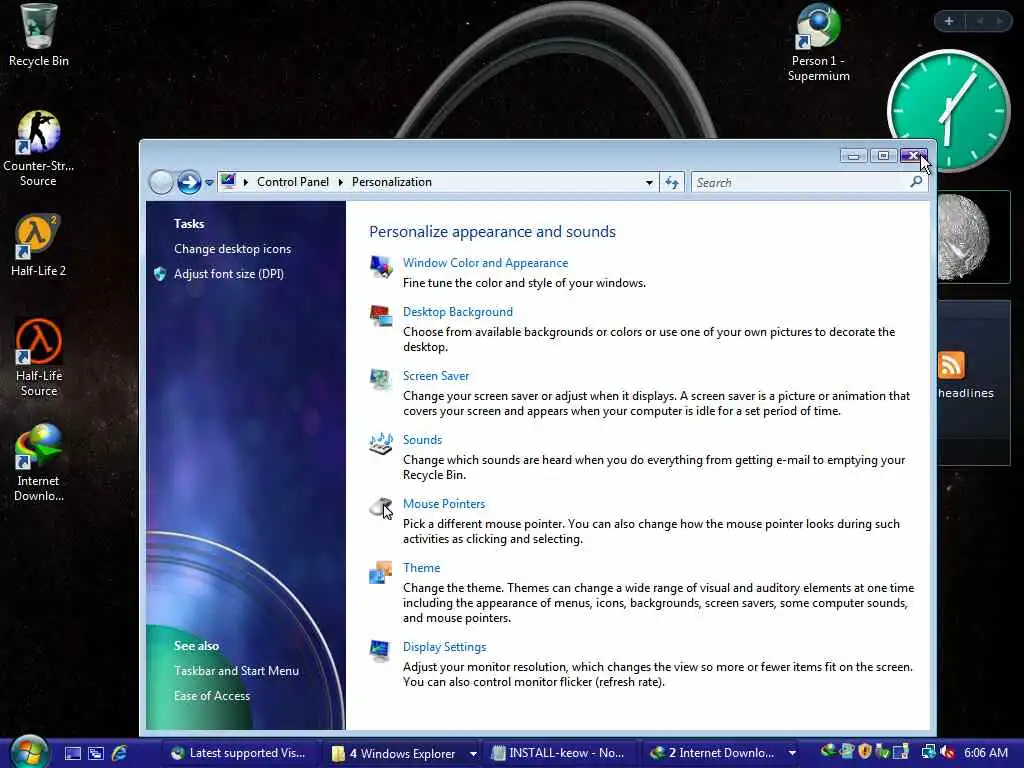
Task: Open Taskbar and Start Menu link
Action: [x=236, y=671]
